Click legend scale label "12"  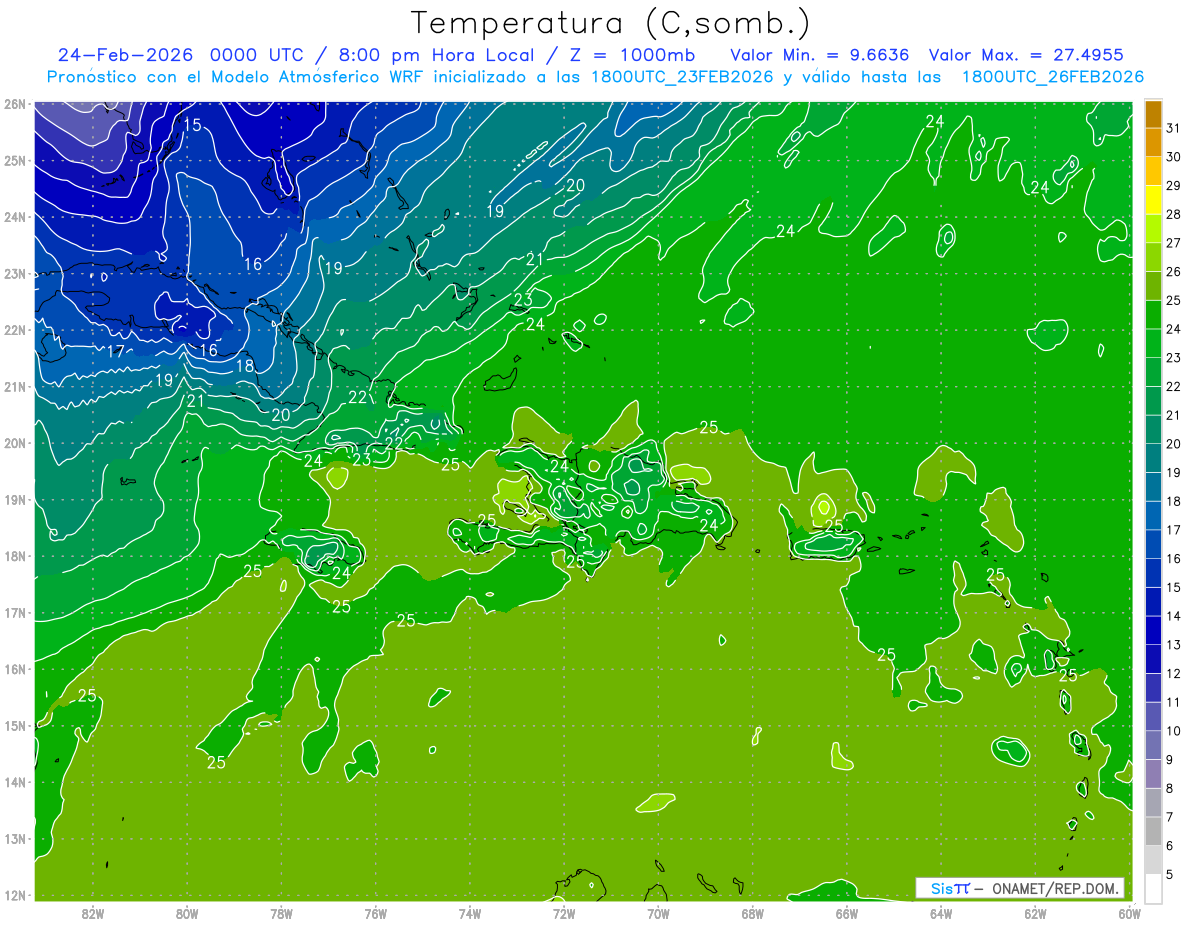coord(1174,673)
